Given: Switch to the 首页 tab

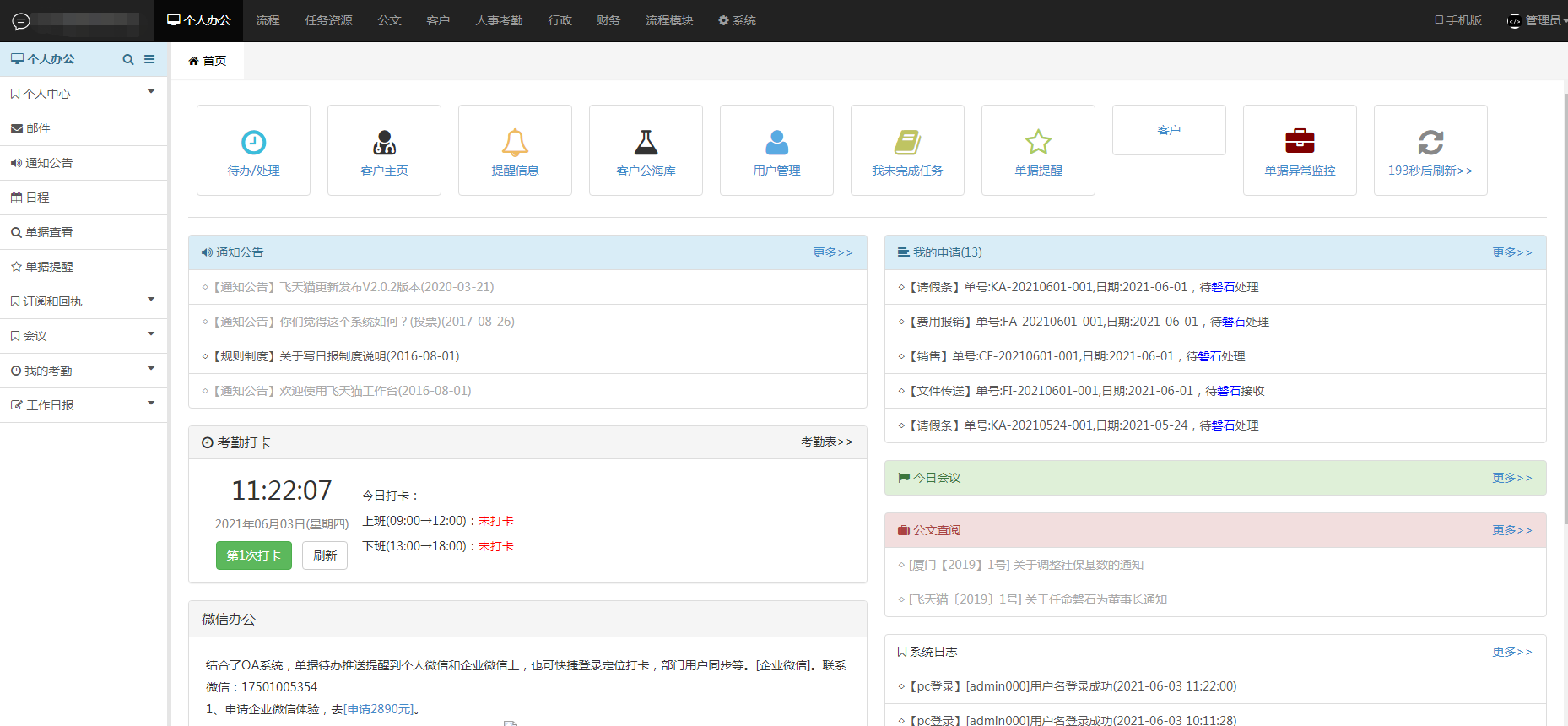Looking at the screenshot, I should pyautogui.click(x=208, y=61).
